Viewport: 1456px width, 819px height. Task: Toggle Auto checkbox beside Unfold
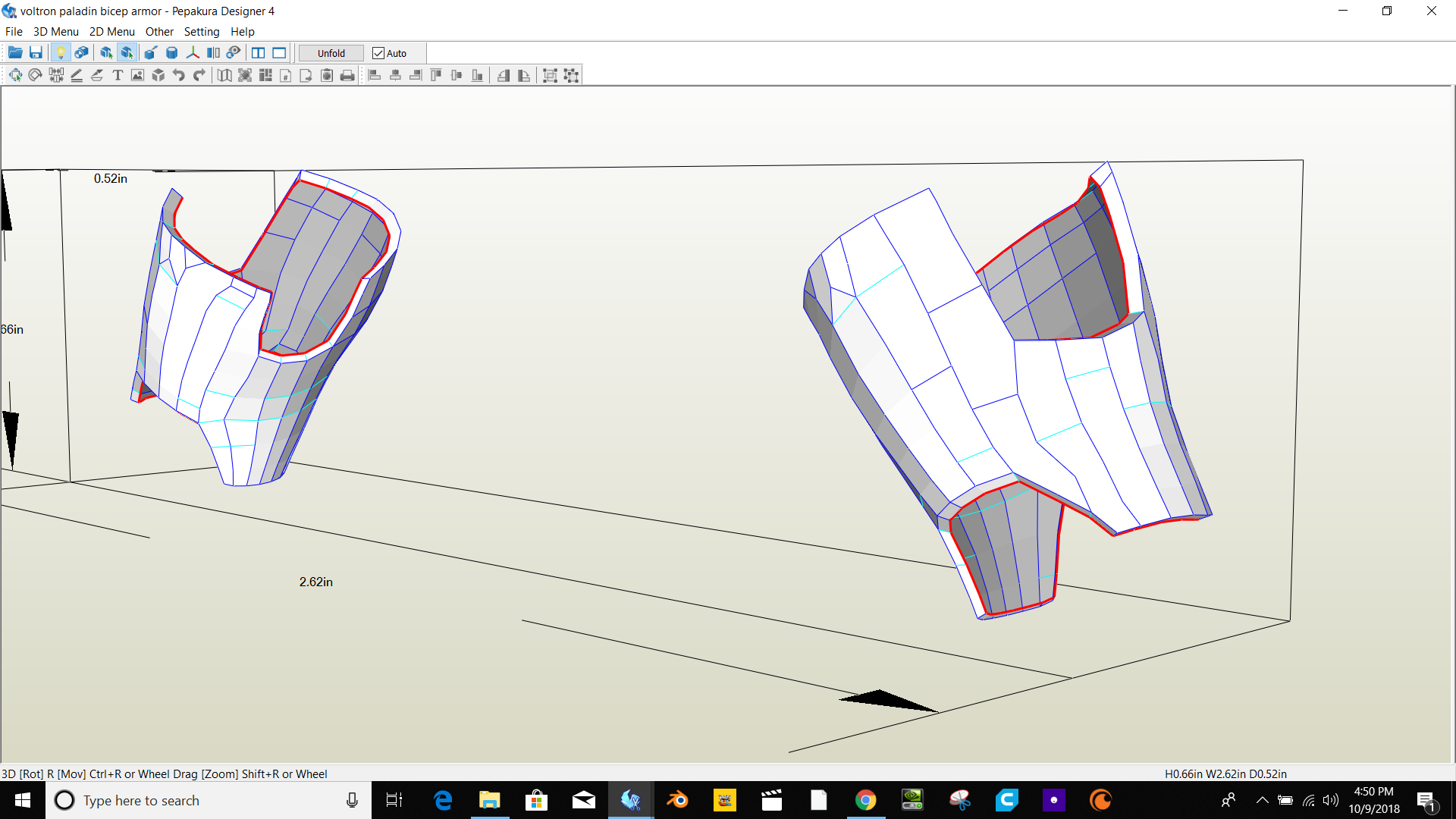click(x=378, y=53)
